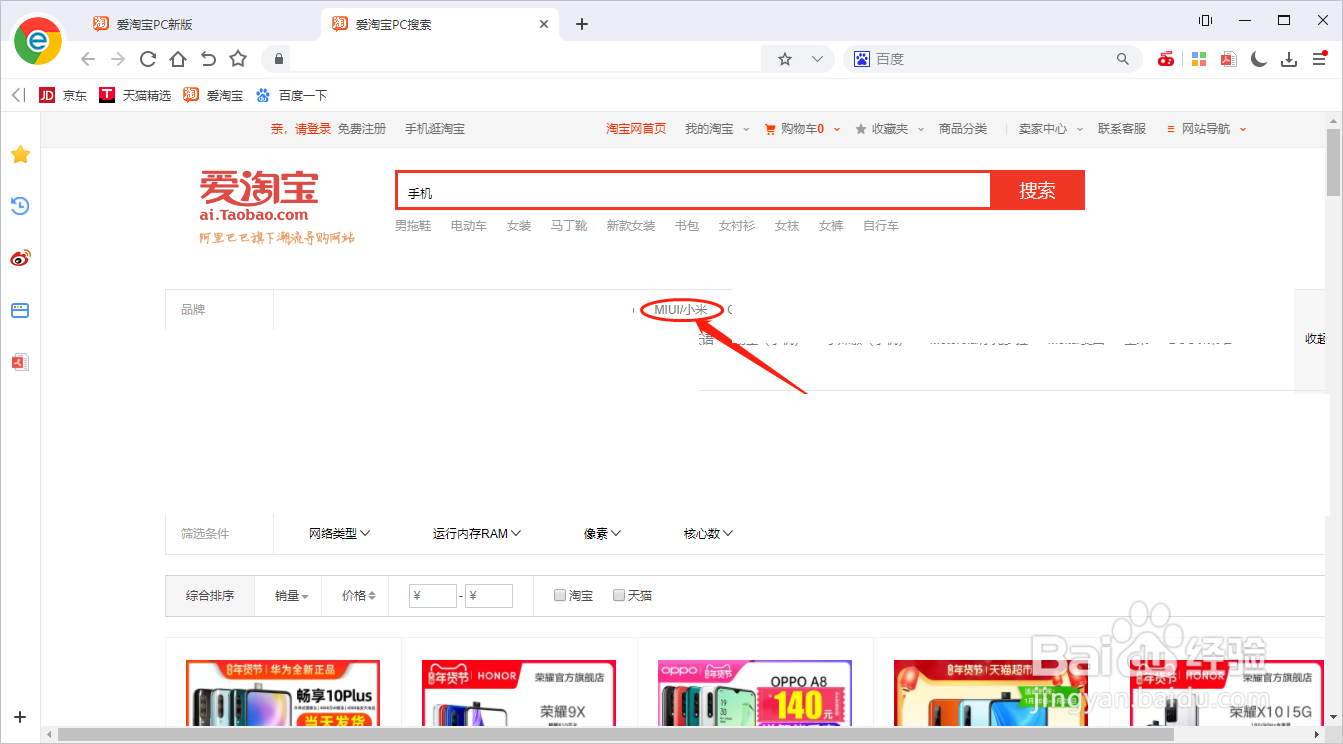Click 商品分类 in top navigation
Viewport: 1343px width, 744px height.
click(963, 129)
